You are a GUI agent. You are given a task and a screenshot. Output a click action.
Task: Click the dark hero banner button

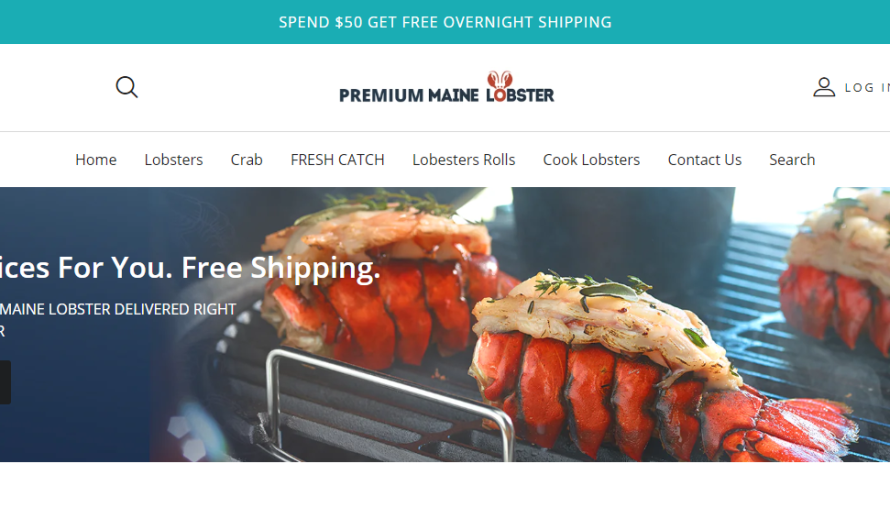[5, 382]
